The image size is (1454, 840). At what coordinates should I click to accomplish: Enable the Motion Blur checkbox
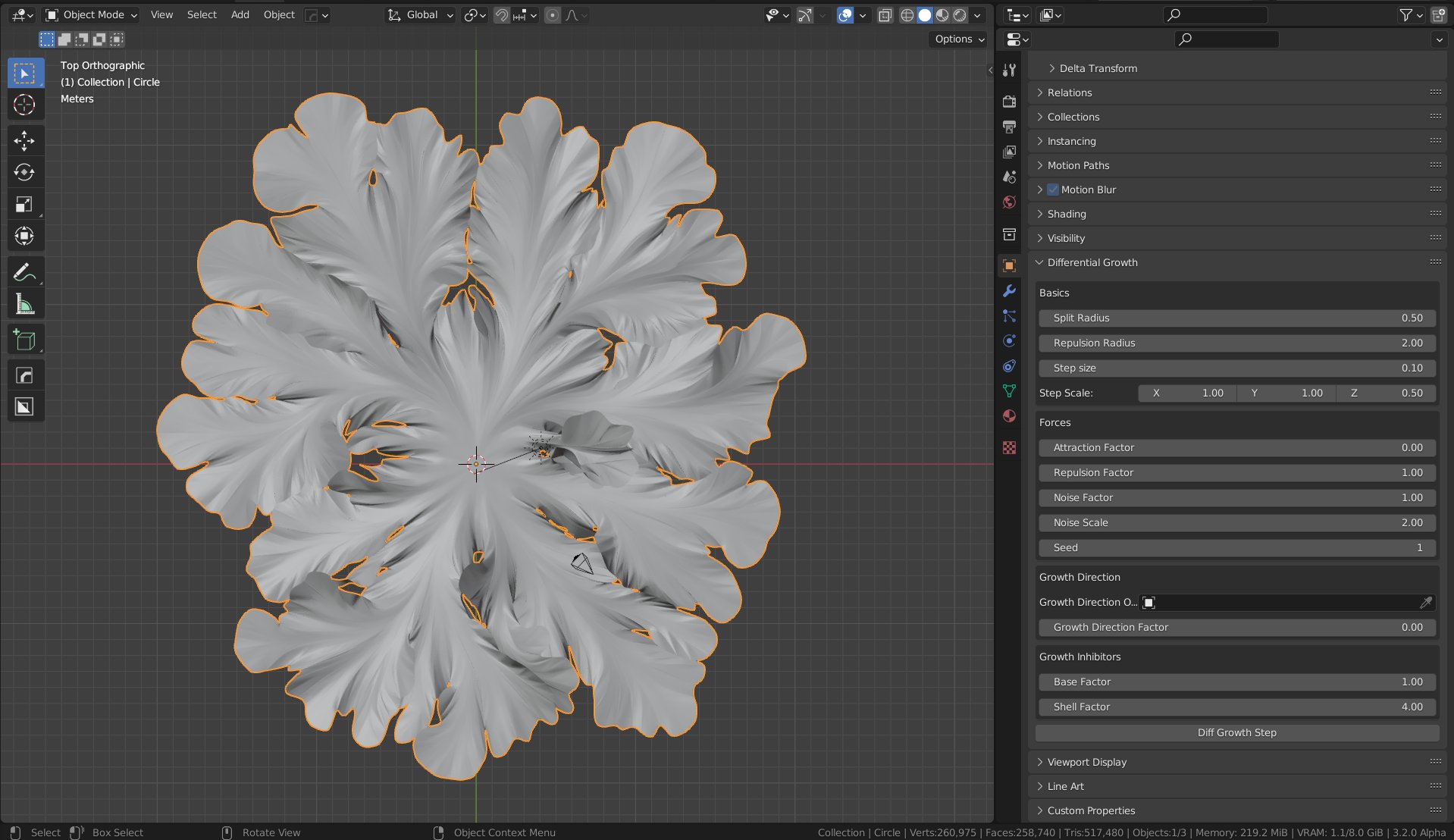coord(1054,190)
